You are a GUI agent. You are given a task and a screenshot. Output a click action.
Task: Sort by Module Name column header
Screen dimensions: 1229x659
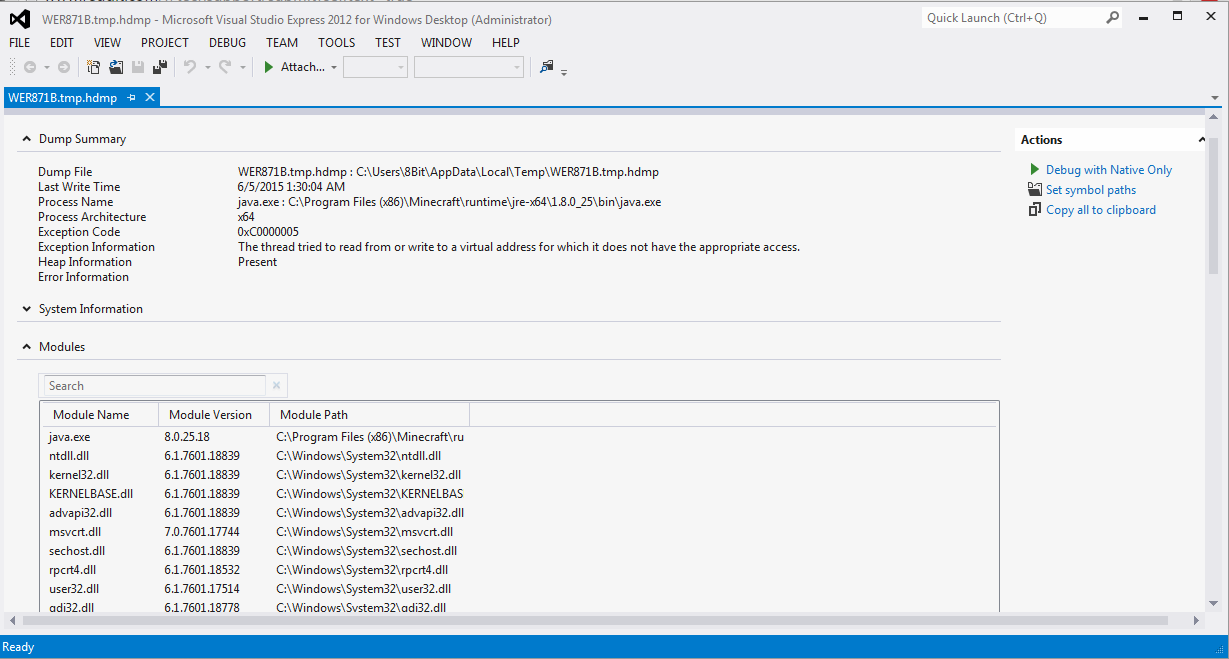click(99, 414)
